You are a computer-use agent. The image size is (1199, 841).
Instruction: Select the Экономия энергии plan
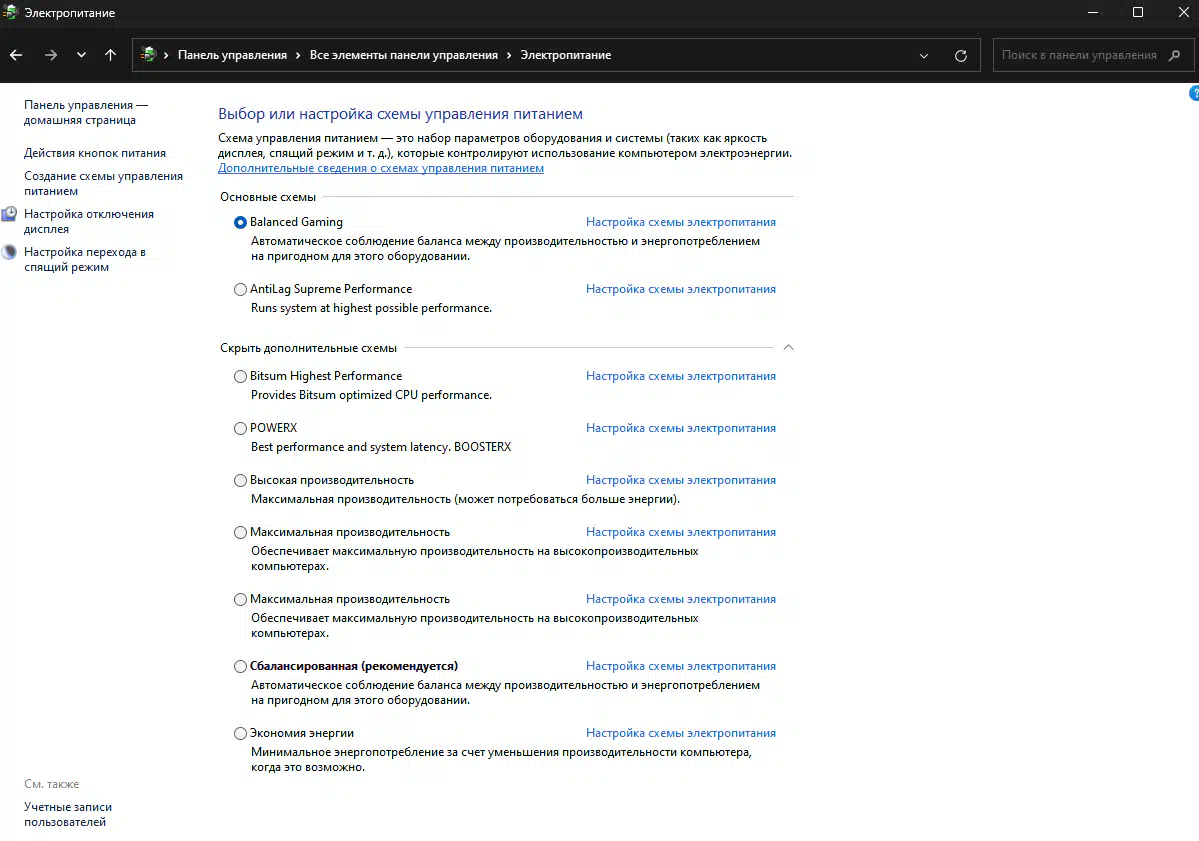coord(240,733)
